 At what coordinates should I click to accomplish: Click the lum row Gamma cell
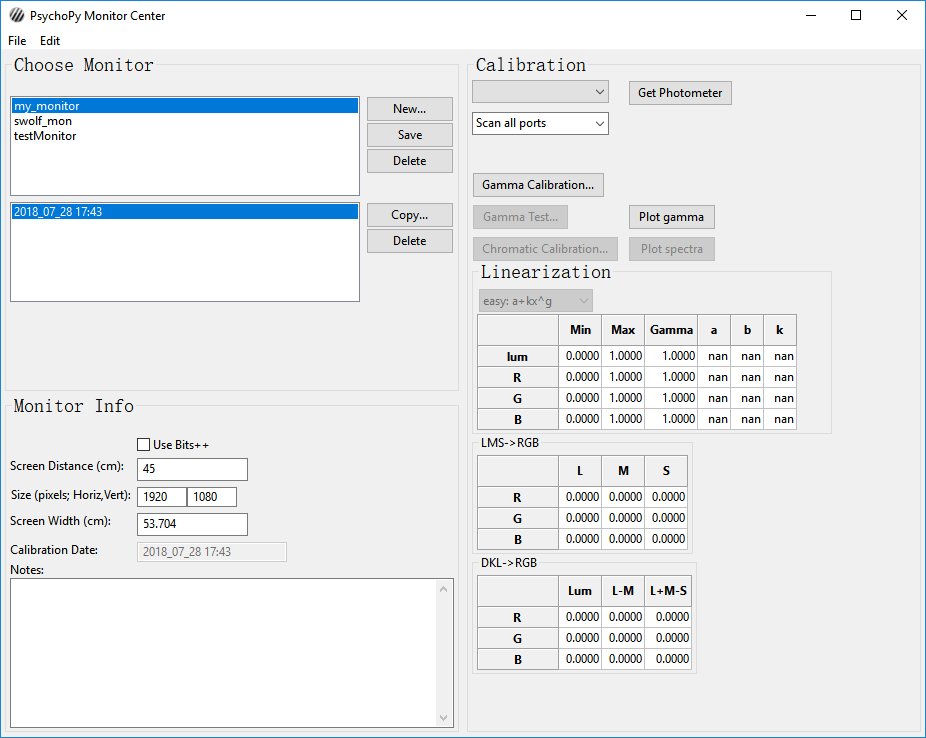tap(671, 356)
